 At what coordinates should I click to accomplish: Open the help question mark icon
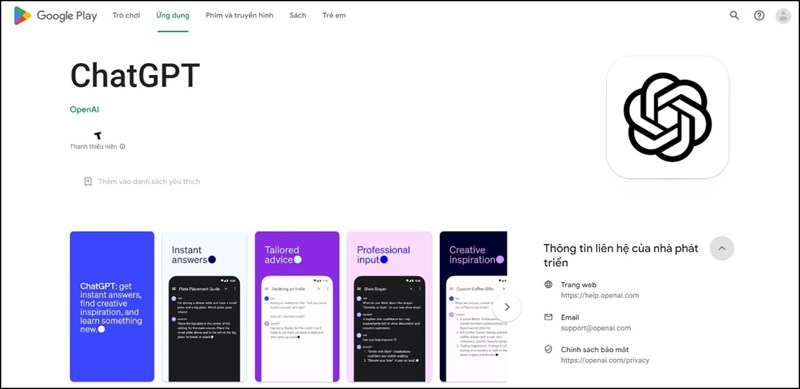(759, 15)
